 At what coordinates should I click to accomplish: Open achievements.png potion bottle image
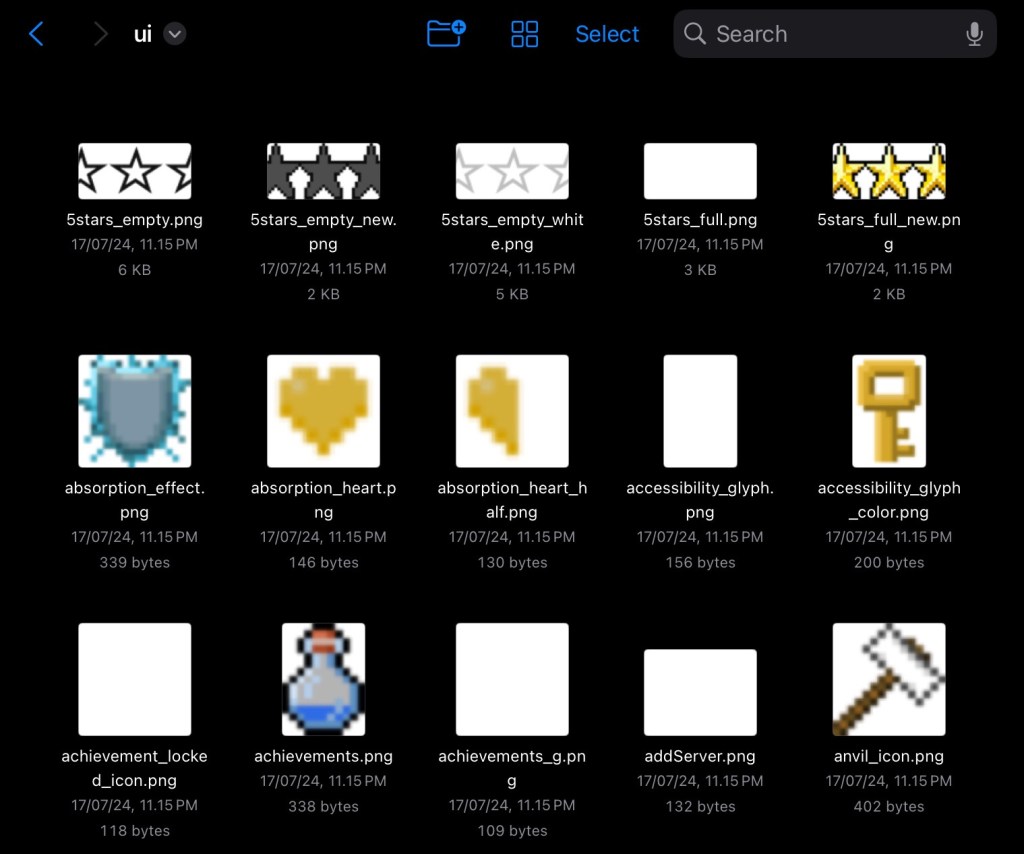(323, 679)
